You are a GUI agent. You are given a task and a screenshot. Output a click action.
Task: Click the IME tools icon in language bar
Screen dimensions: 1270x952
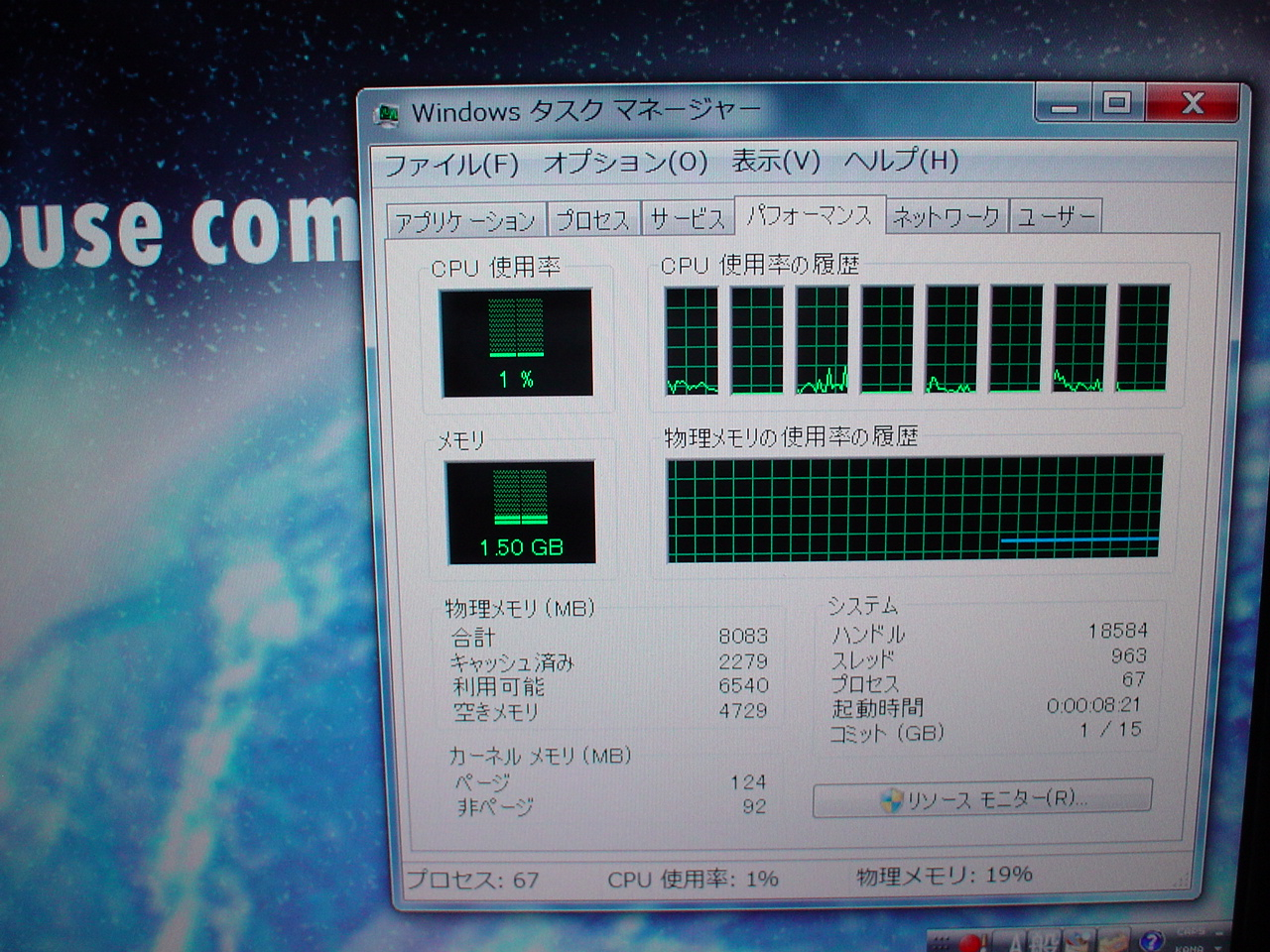(1114, 942)
